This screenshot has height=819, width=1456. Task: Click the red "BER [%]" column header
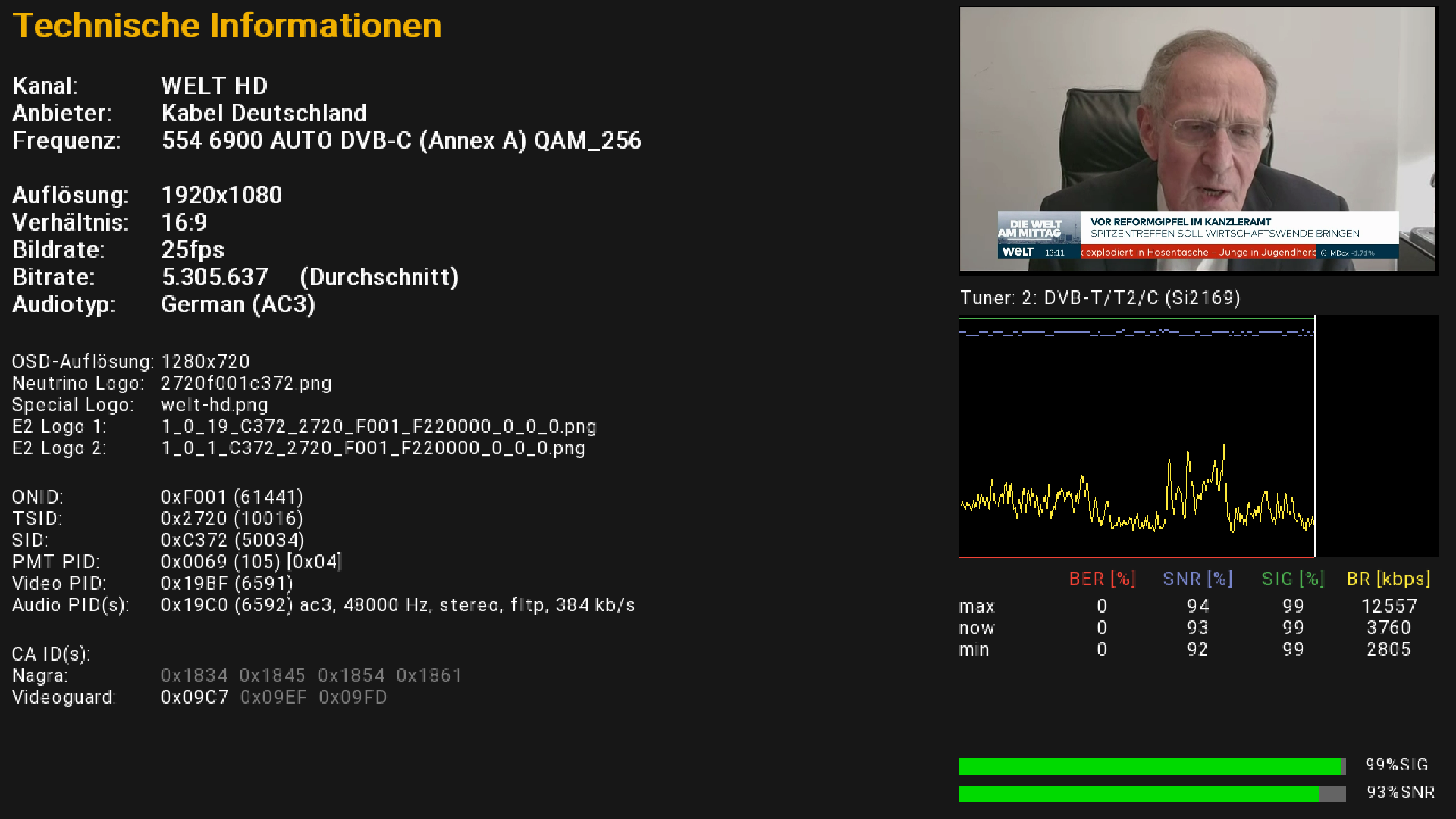(x=1103, y=579)
